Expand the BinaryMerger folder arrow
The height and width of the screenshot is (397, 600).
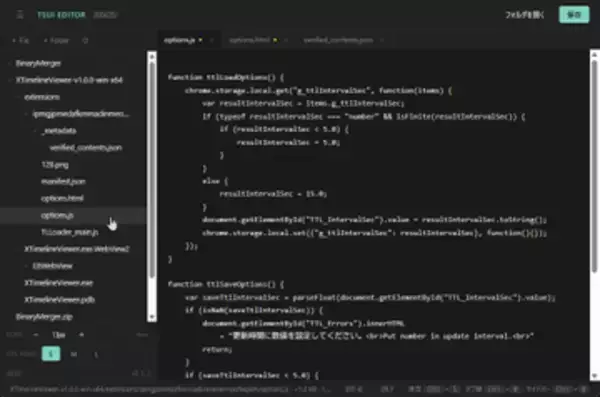(10, 64)
